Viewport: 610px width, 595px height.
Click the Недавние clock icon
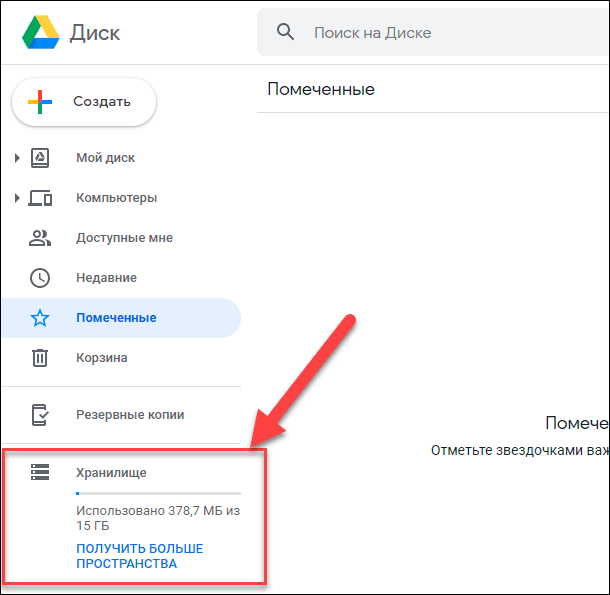[x=40, y=278]
